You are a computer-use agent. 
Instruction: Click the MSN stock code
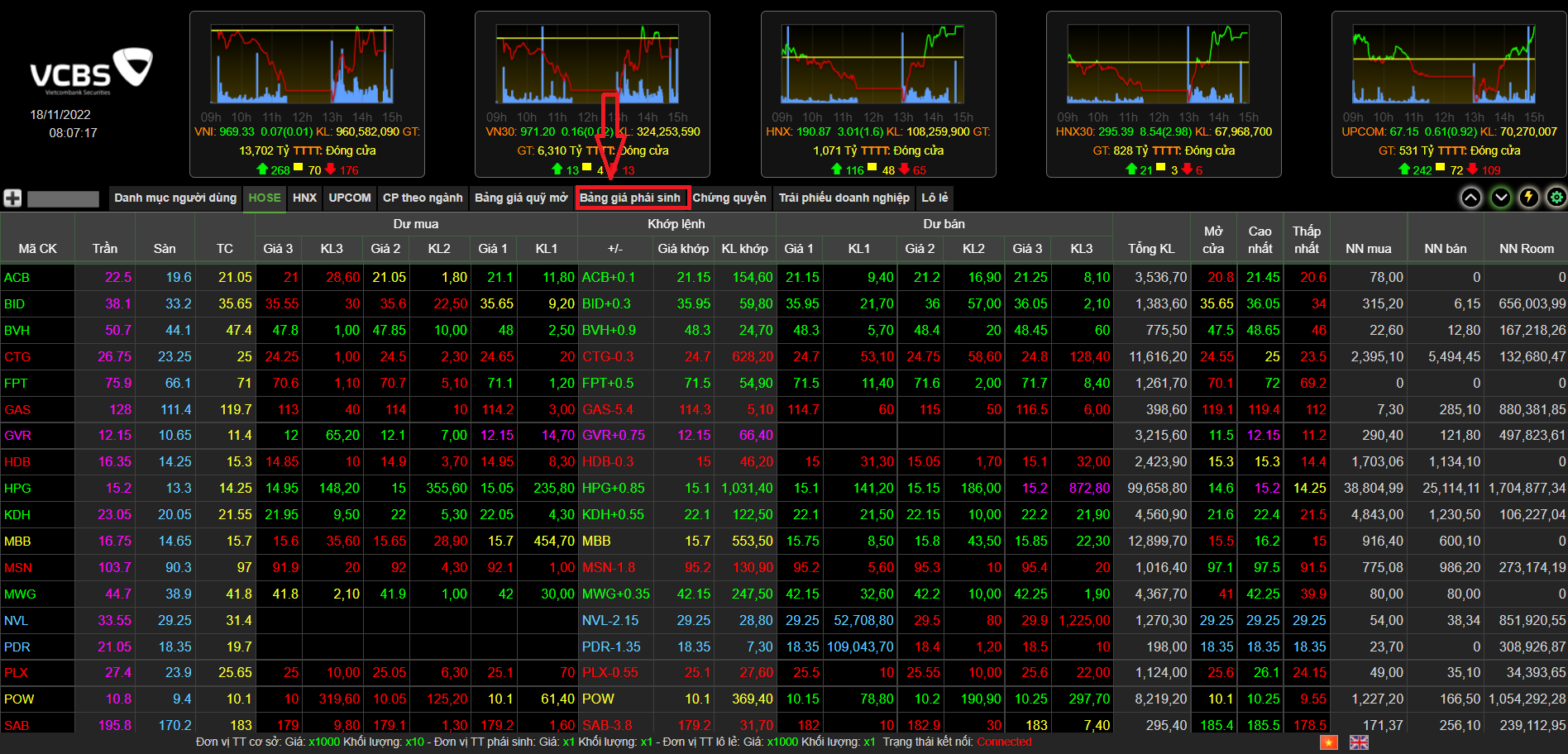[18, 568]
